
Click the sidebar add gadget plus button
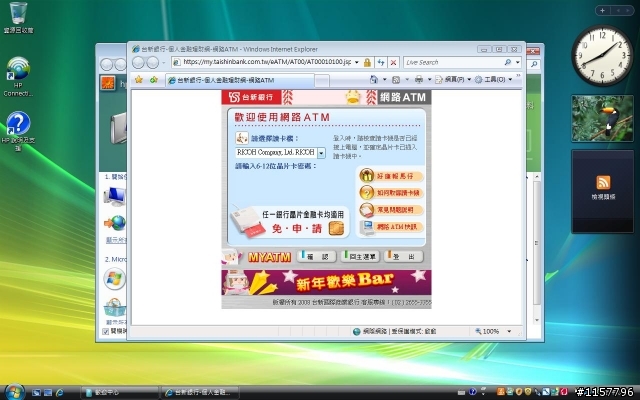602,11
